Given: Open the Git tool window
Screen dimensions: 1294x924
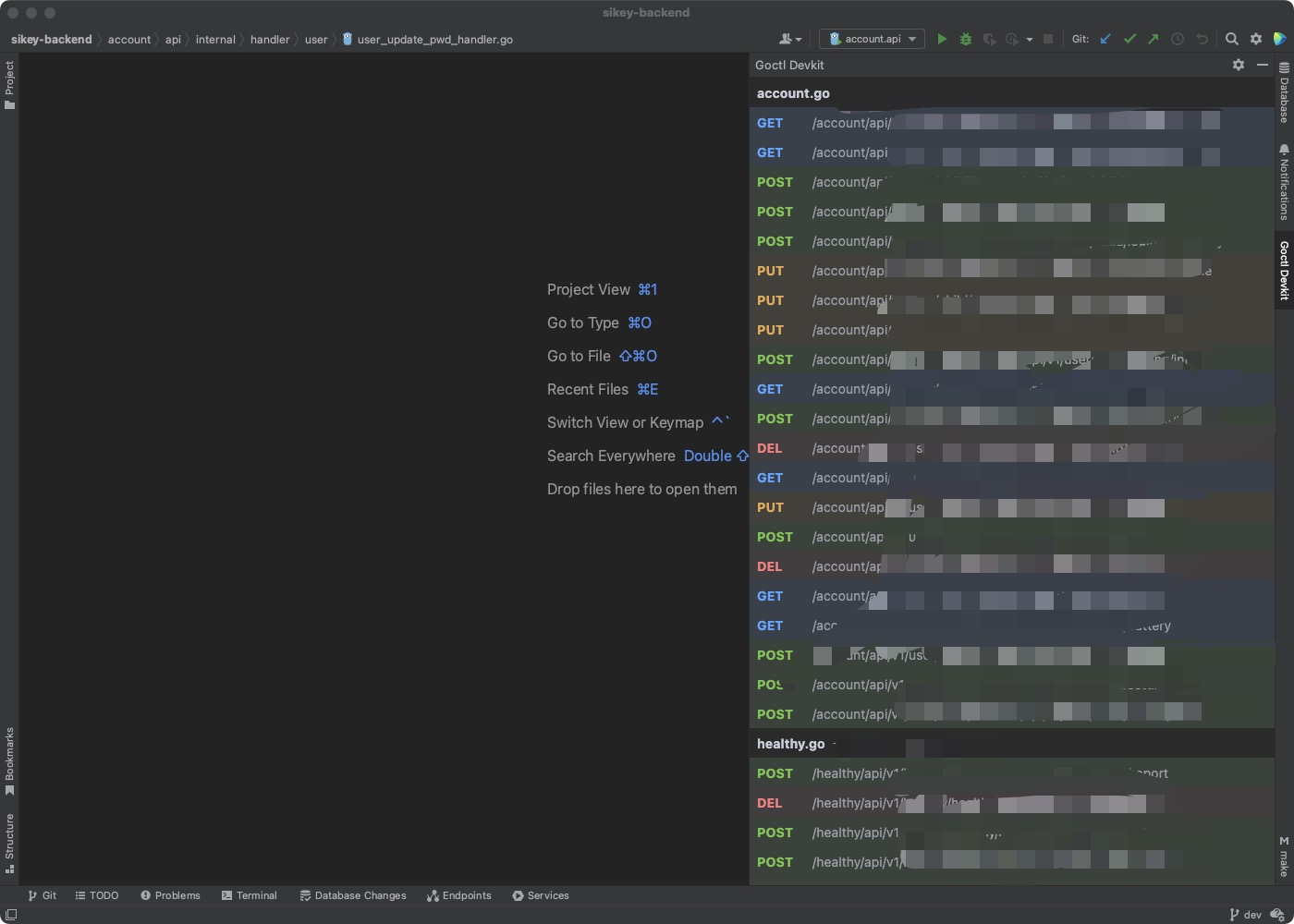Looking at the screenshot, I should point(42,895).
